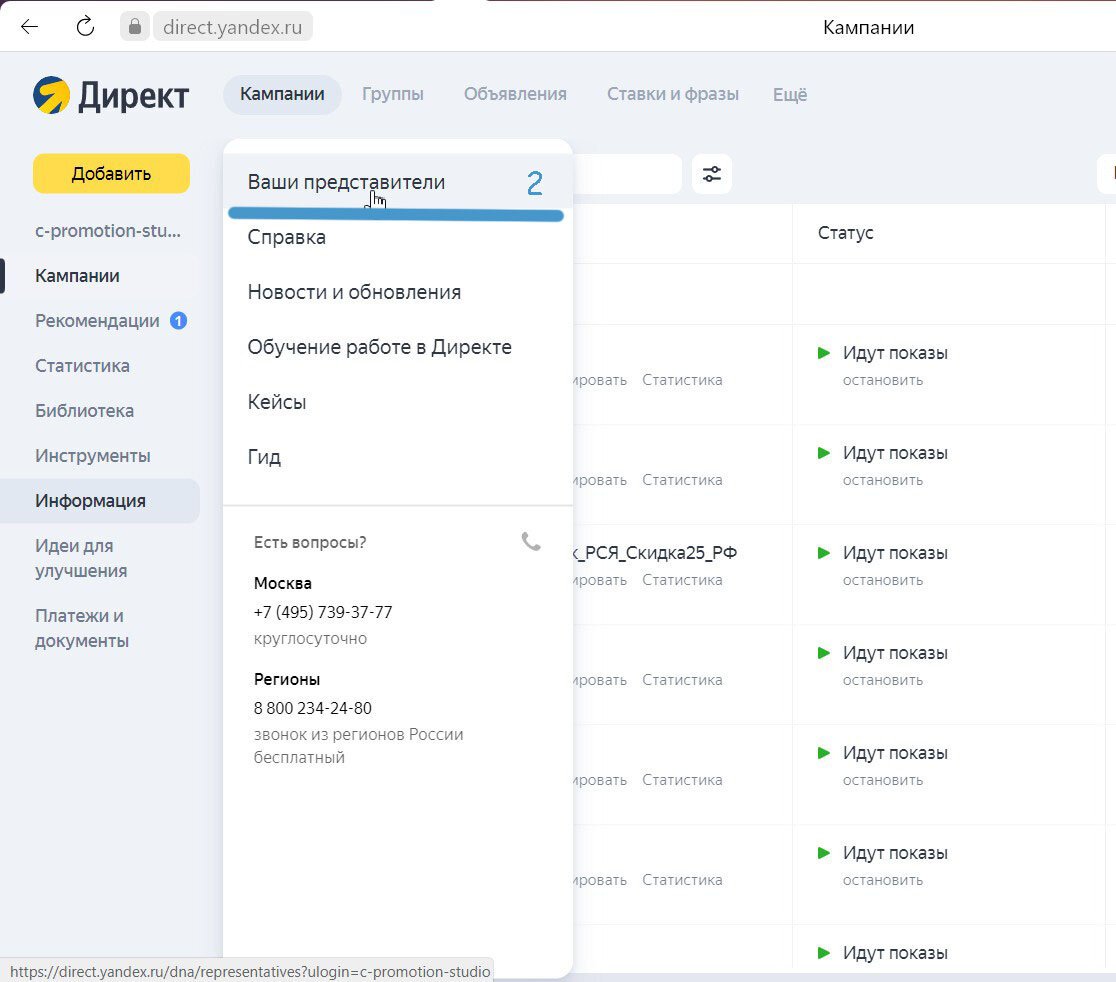Click the Moscow phone +7 (495) 739-37-77
The image size is (1116, 982).
(x=322, y=612)
